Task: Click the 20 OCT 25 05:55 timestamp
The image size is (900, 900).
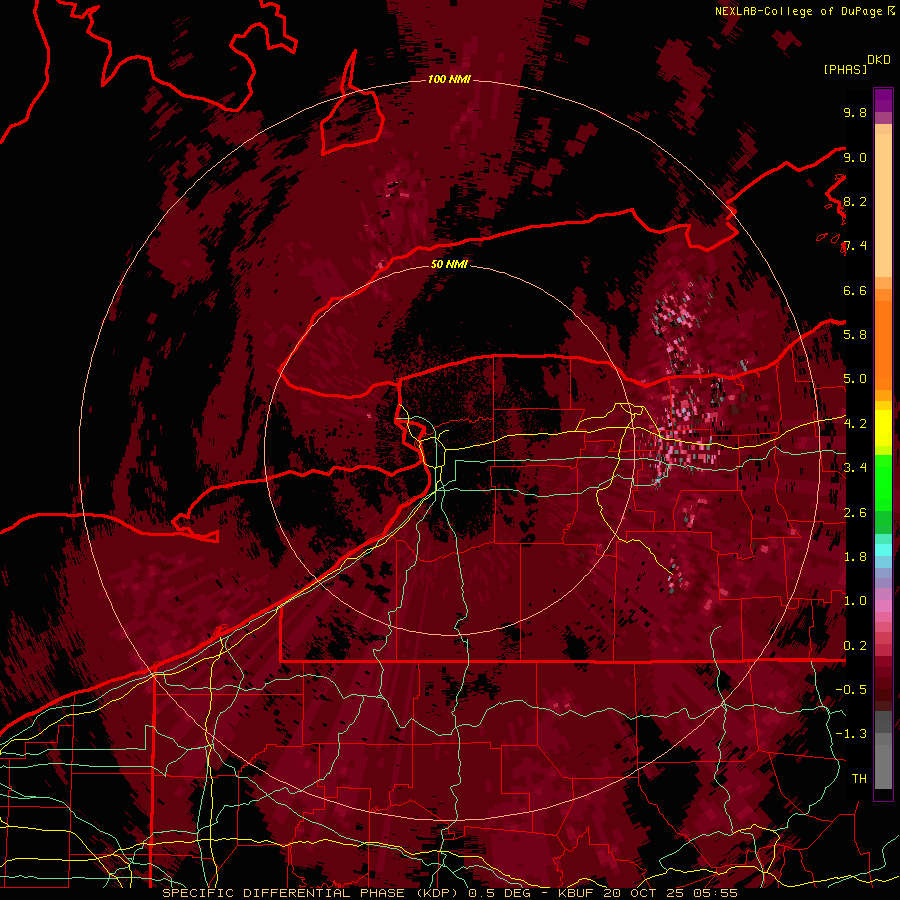Action: (670, 893)
